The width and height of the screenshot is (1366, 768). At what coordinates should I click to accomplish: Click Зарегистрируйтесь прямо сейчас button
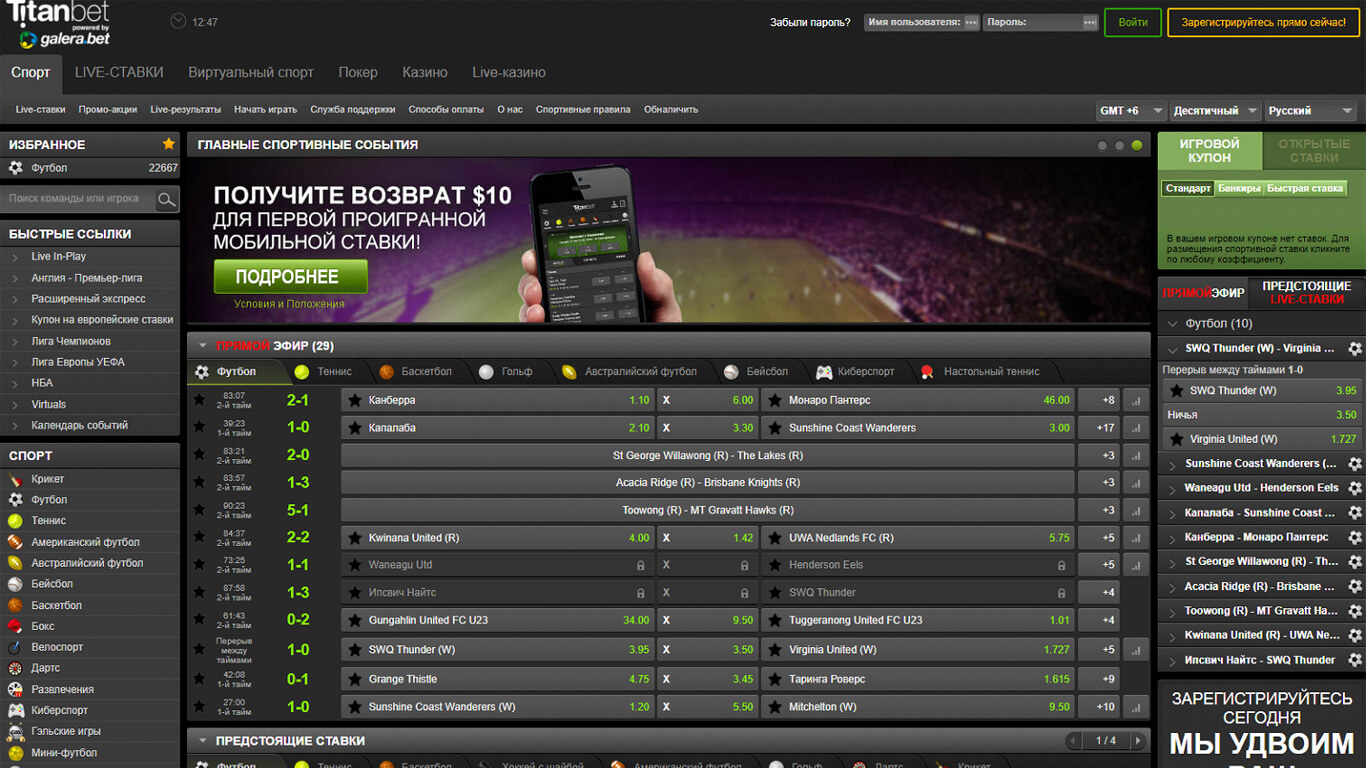(x=1262, y=22)
